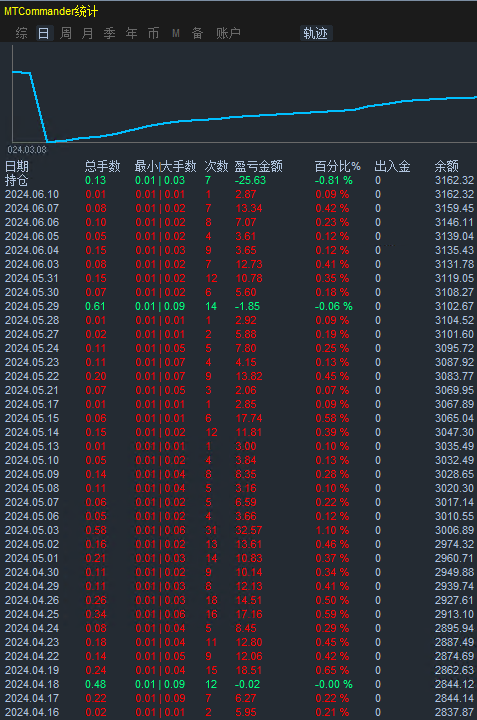477x720 pixels.
Task: Click the 1.10 % percentage value
Action: click(x=332, y=530)
